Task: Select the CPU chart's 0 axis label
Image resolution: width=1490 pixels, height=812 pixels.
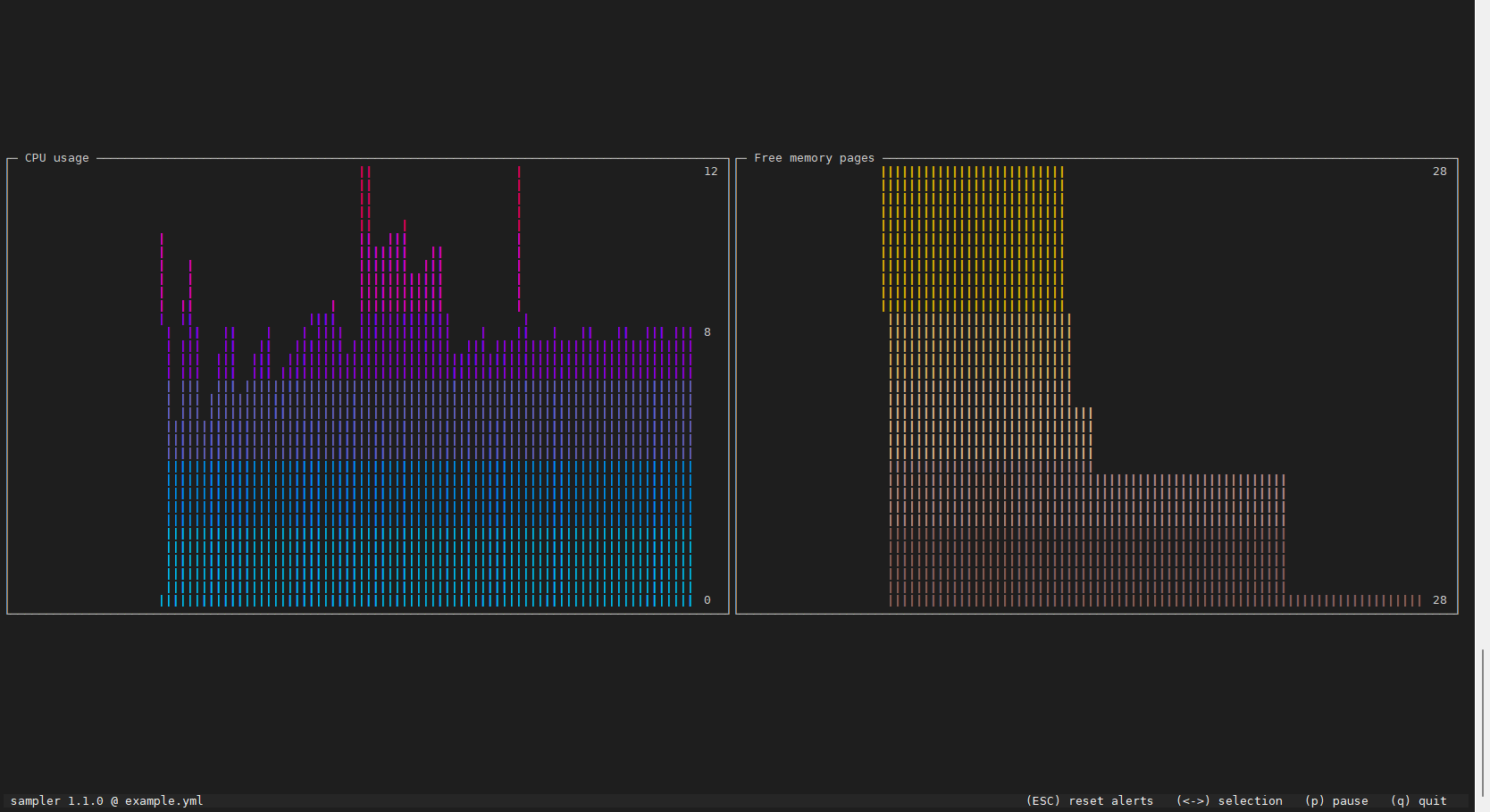Action: point(707,600)
